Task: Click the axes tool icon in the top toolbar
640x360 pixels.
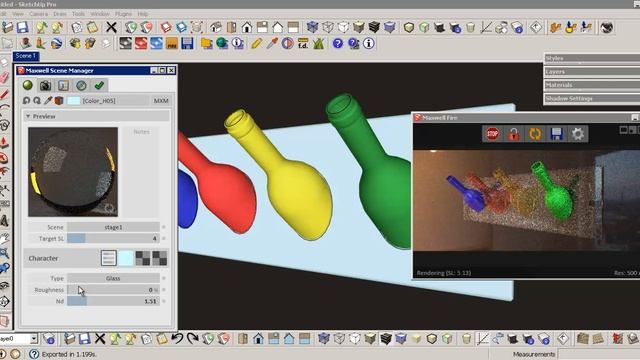Action: point(486,27)
